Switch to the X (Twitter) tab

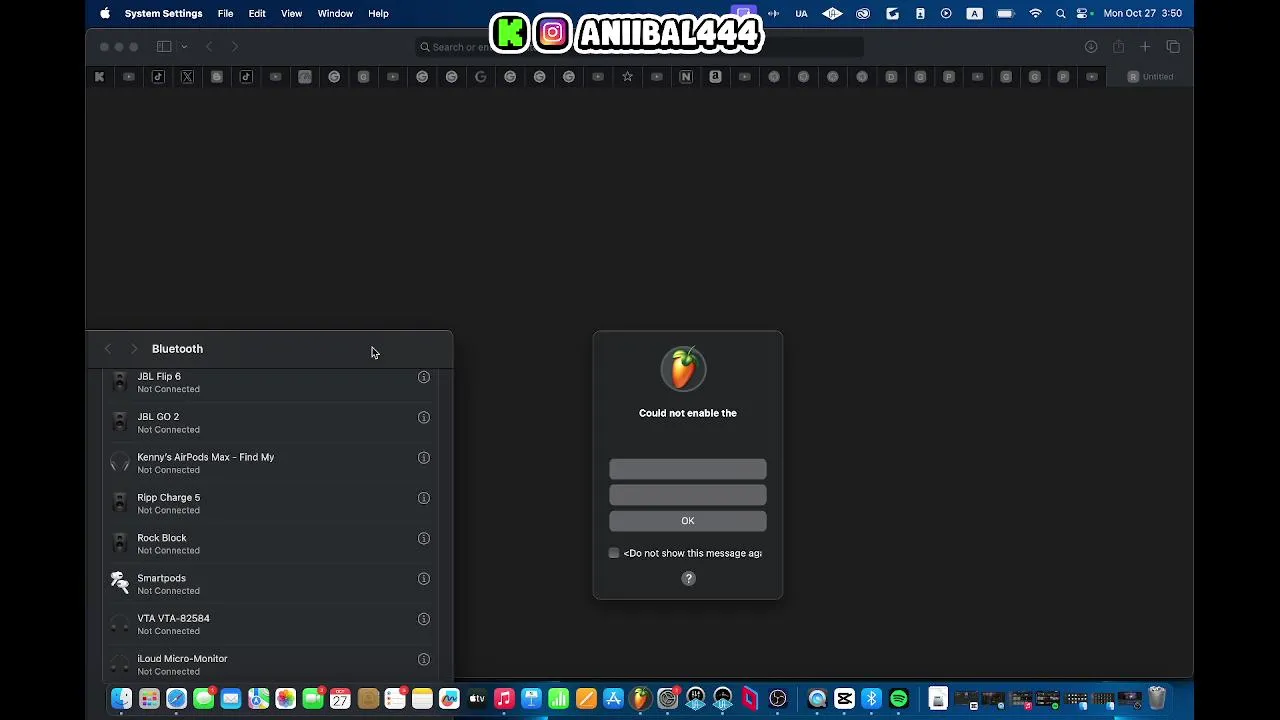click(187, 77)
